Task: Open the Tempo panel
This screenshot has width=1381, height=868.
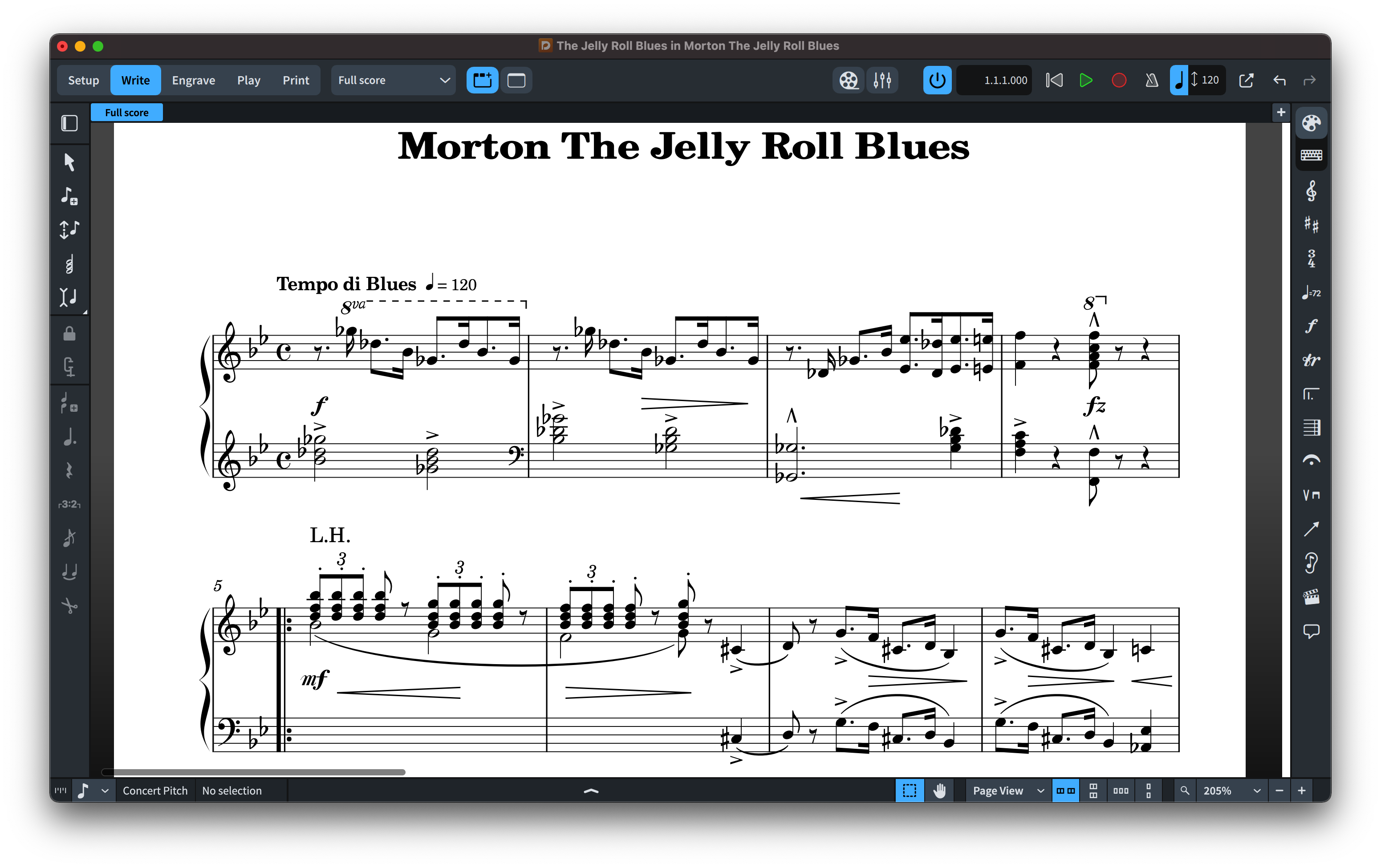Action: 1311,292
